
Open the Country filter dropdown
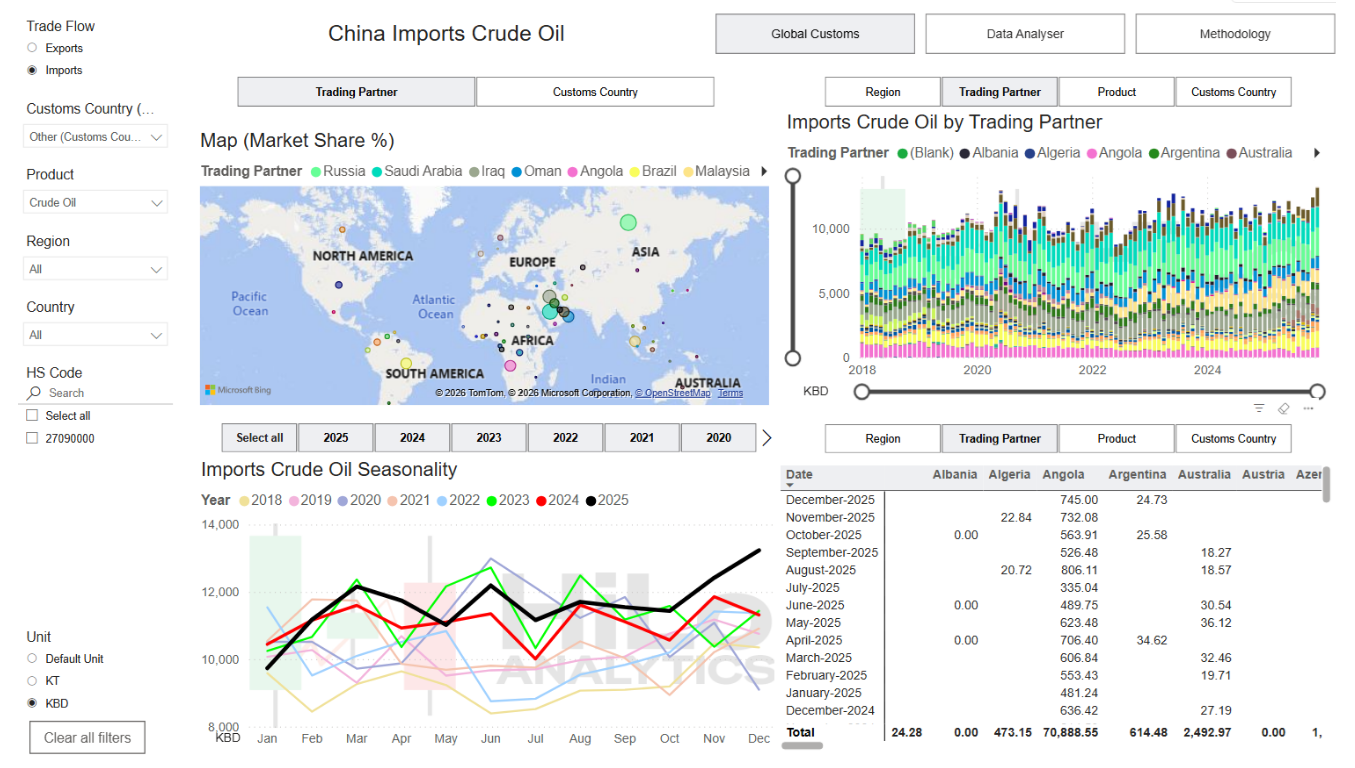tap(95, 335)
